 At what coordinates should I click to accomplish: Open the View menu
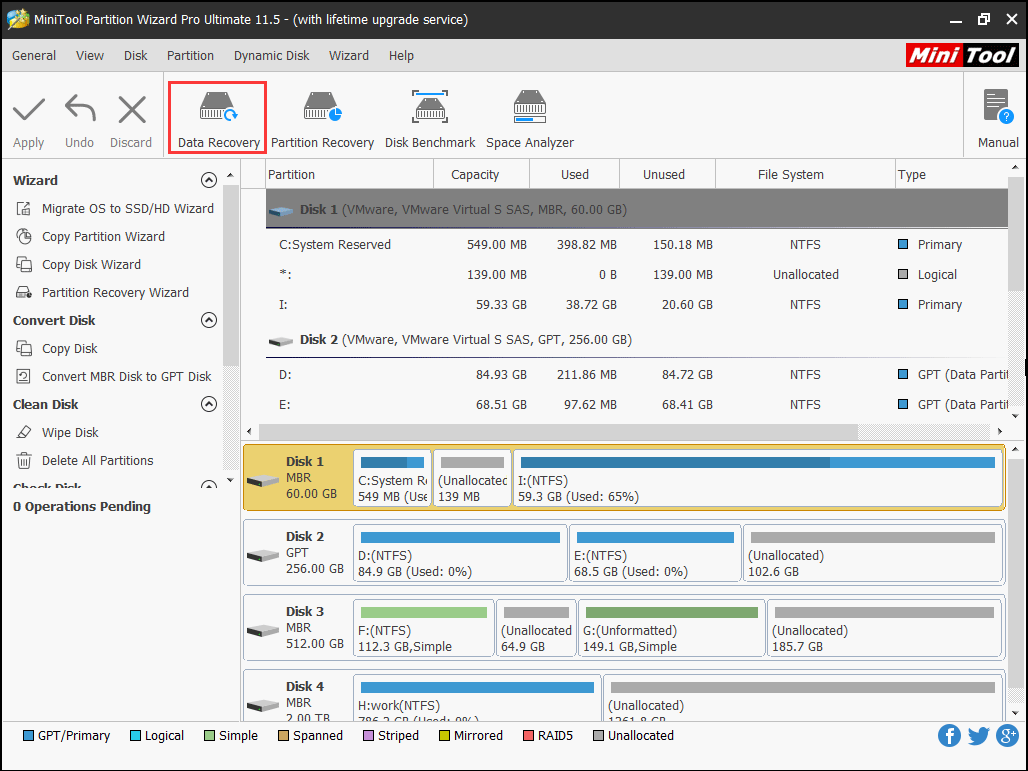click(x=90, y=56)
